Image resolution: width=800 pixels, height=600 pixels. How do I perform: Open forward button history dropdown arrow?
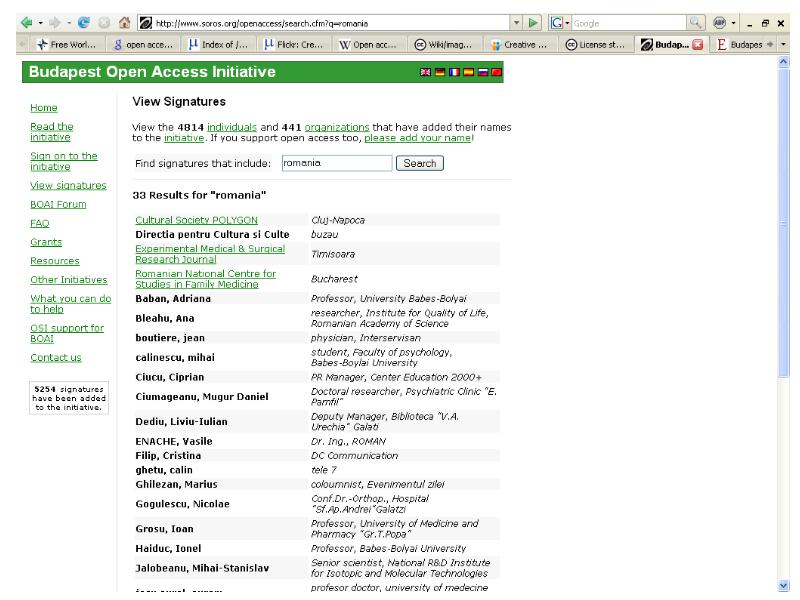pyautogui.click(x=68, y=23)
